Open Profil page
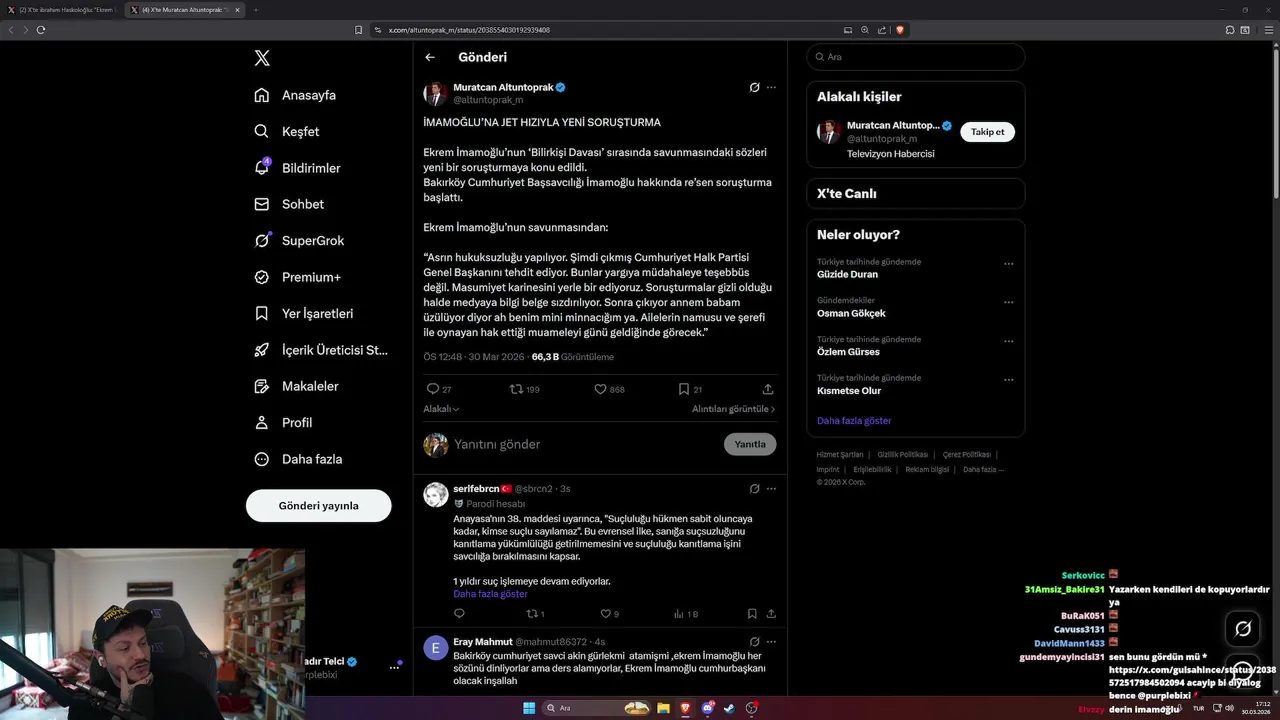Viewport: 1280px width, 720px height. pos(283,422)
